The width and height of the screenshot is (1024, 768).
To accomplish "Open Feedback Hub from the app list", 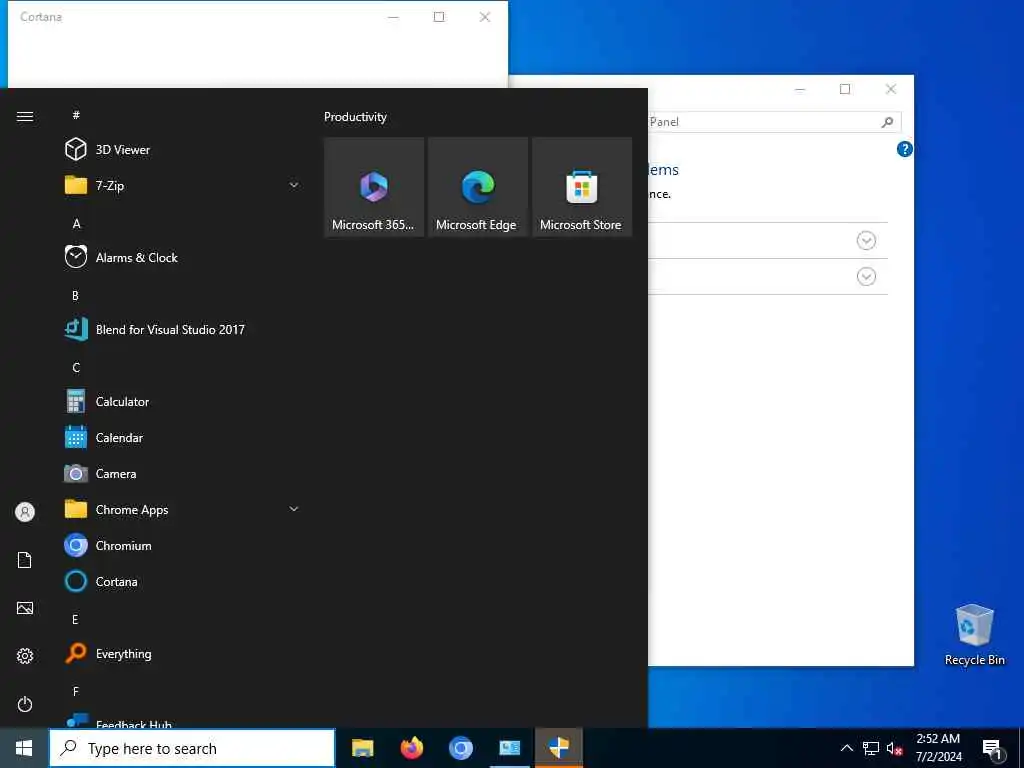I will (183, 721).
